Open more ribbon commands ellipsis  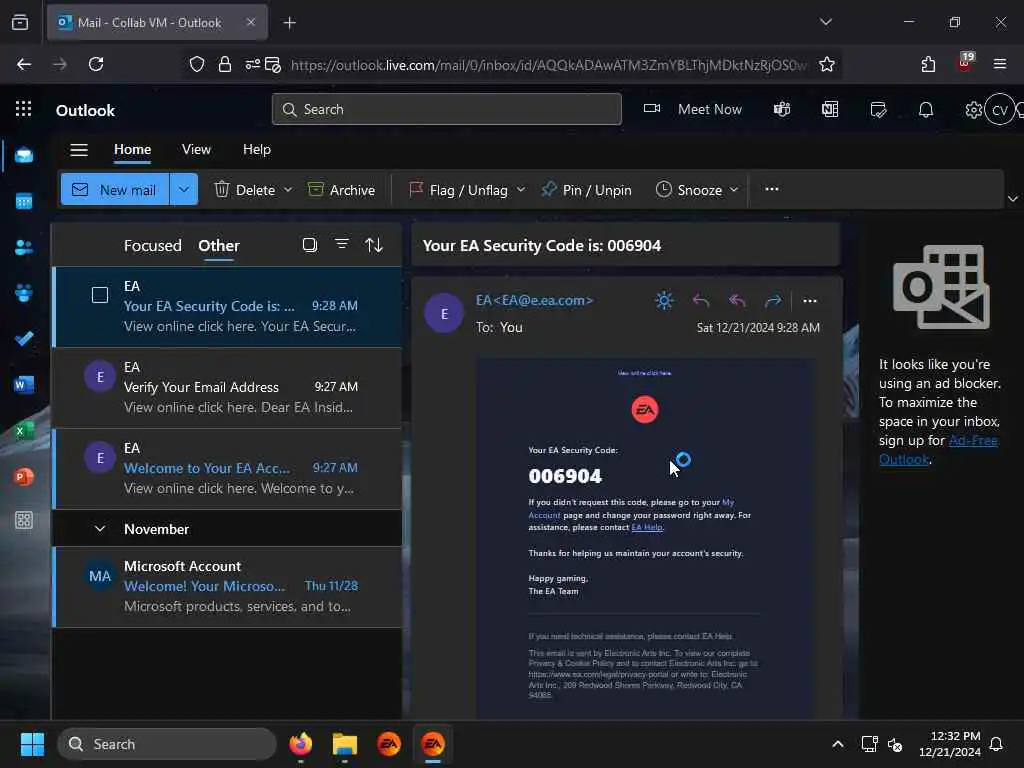[772, 189]
